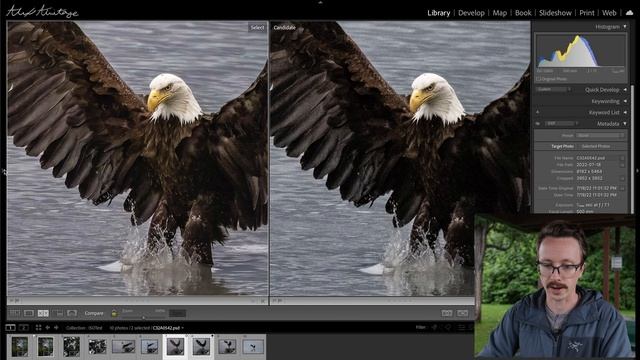The image size is (640, 360).
Task: Click the first flag filter icon
Action: pos(434,327)
